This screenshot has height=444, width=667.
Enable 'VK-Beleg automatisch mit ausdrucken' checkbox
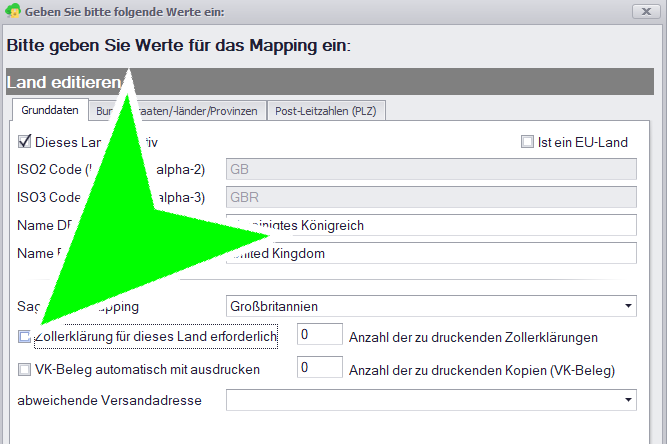click(24, 370)
